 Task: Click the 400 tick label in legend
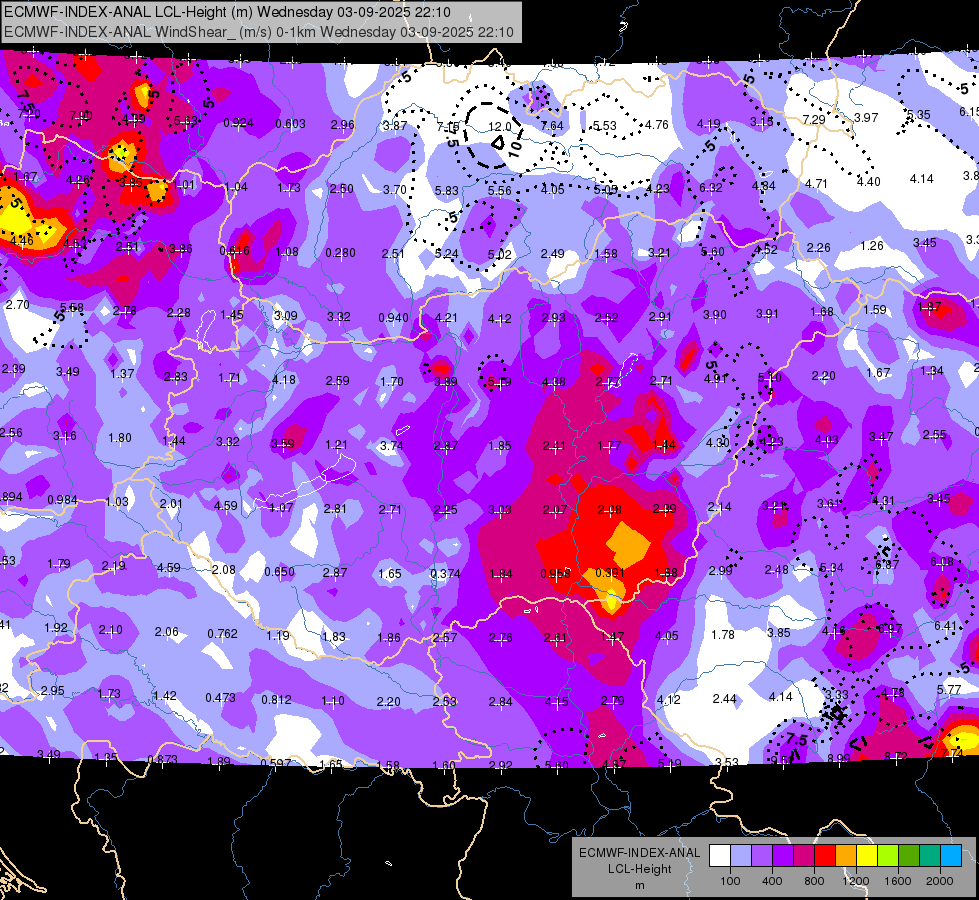tap(772, 881)
